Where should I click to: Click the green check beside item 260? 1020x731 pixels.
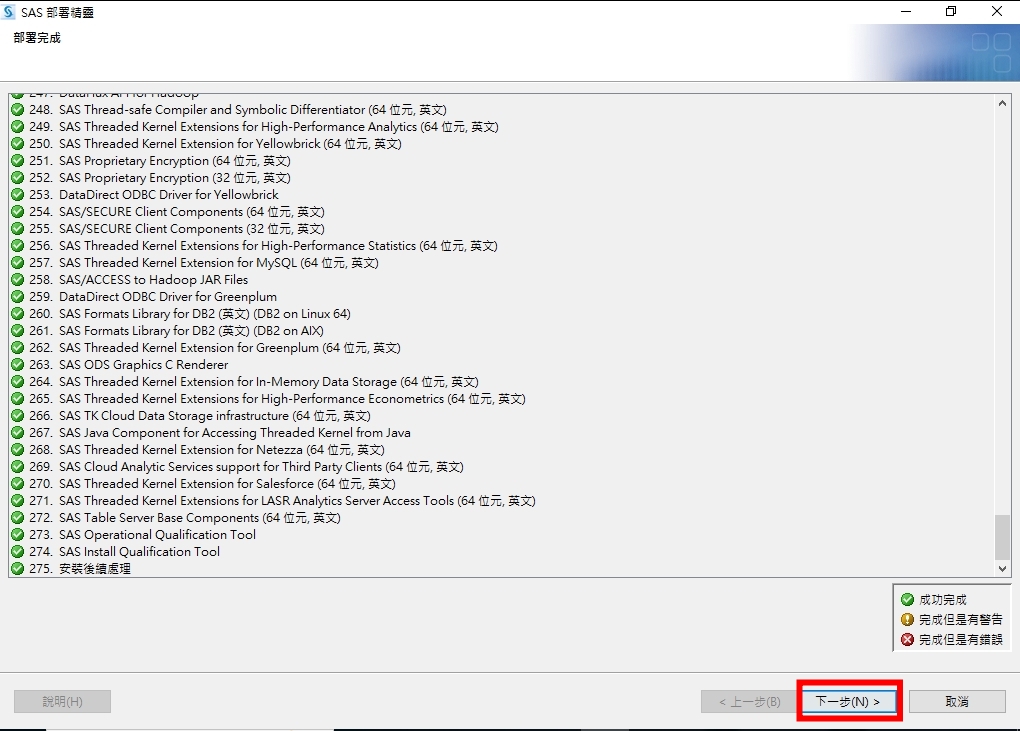pyautogui.click(x=18, y=313)
